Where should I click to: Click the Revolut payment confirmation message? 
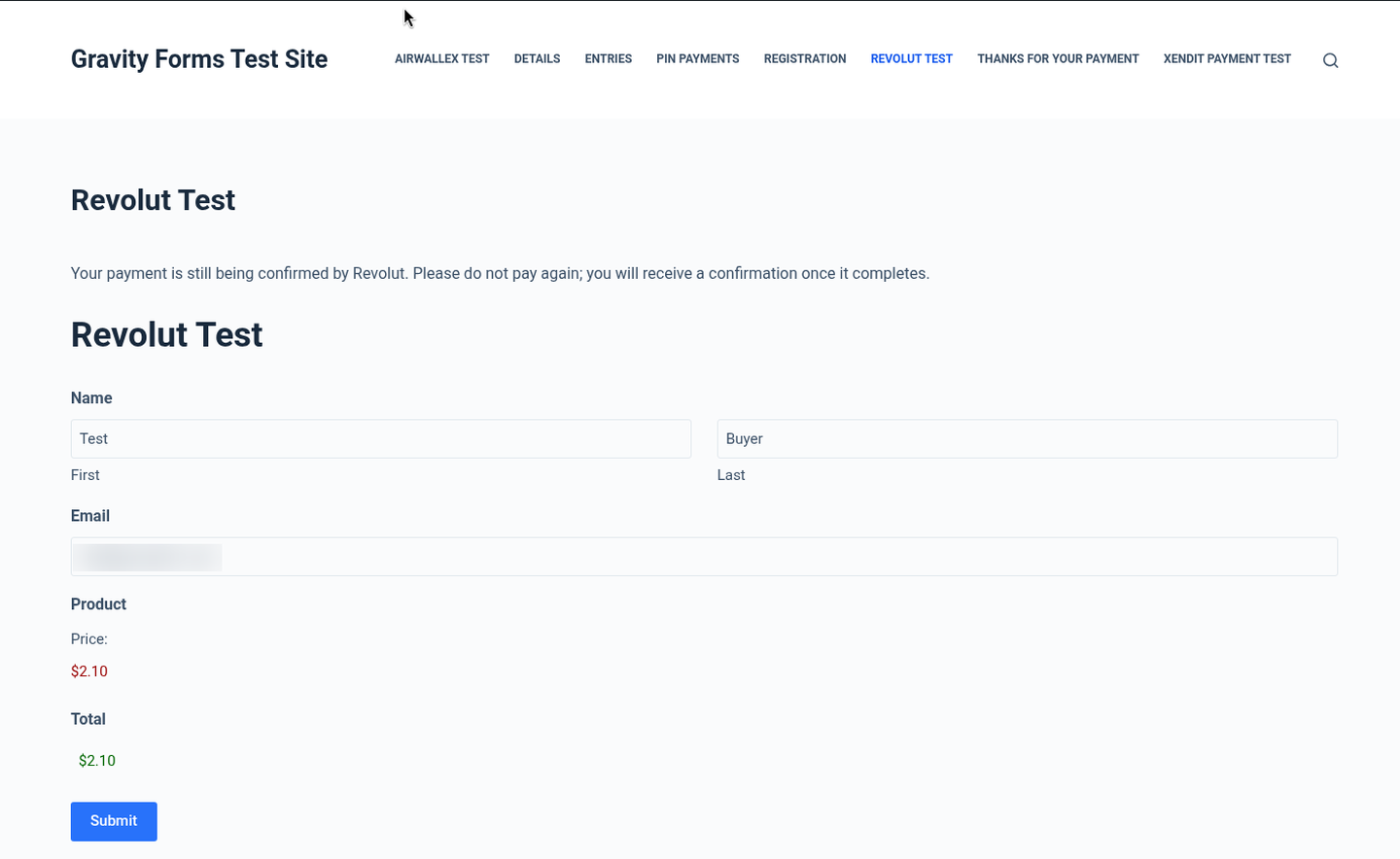500,274
